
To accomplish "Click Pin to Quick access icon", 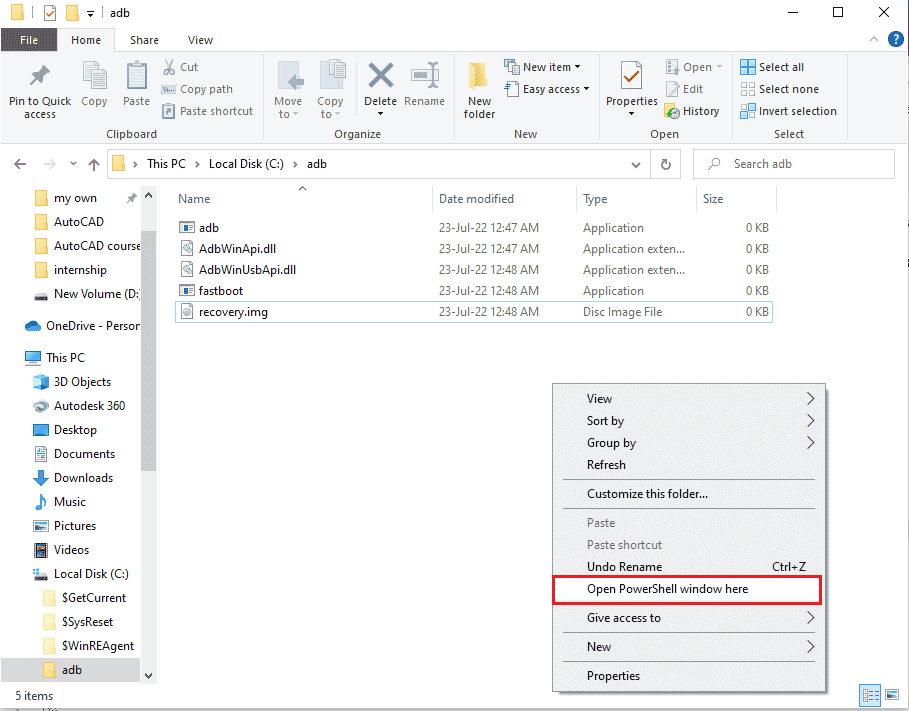I will (x=39, y=77).
